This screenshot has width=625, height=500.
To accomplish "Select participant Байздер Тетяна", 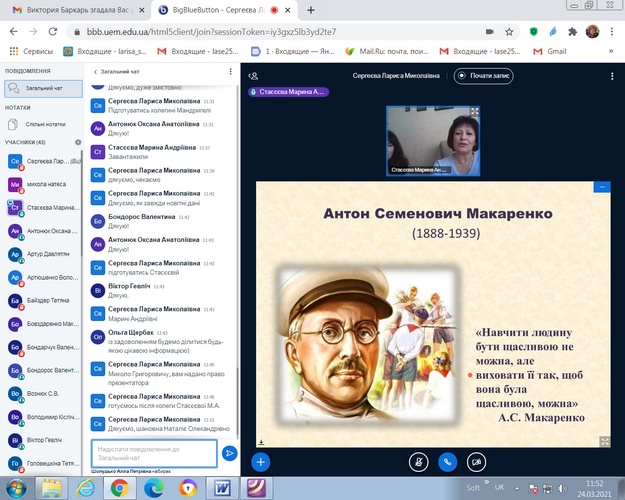I will [44, 301].
